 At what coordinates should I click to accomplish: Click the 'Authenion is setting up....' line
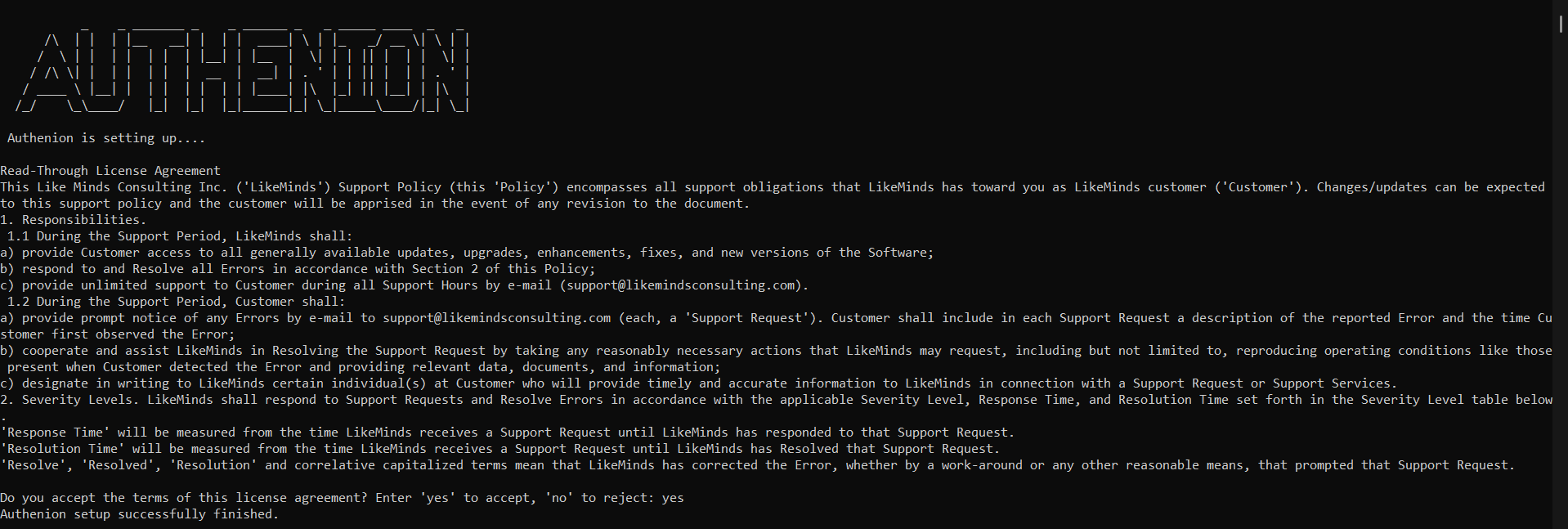pyautogui.click(x=106, y=138)
